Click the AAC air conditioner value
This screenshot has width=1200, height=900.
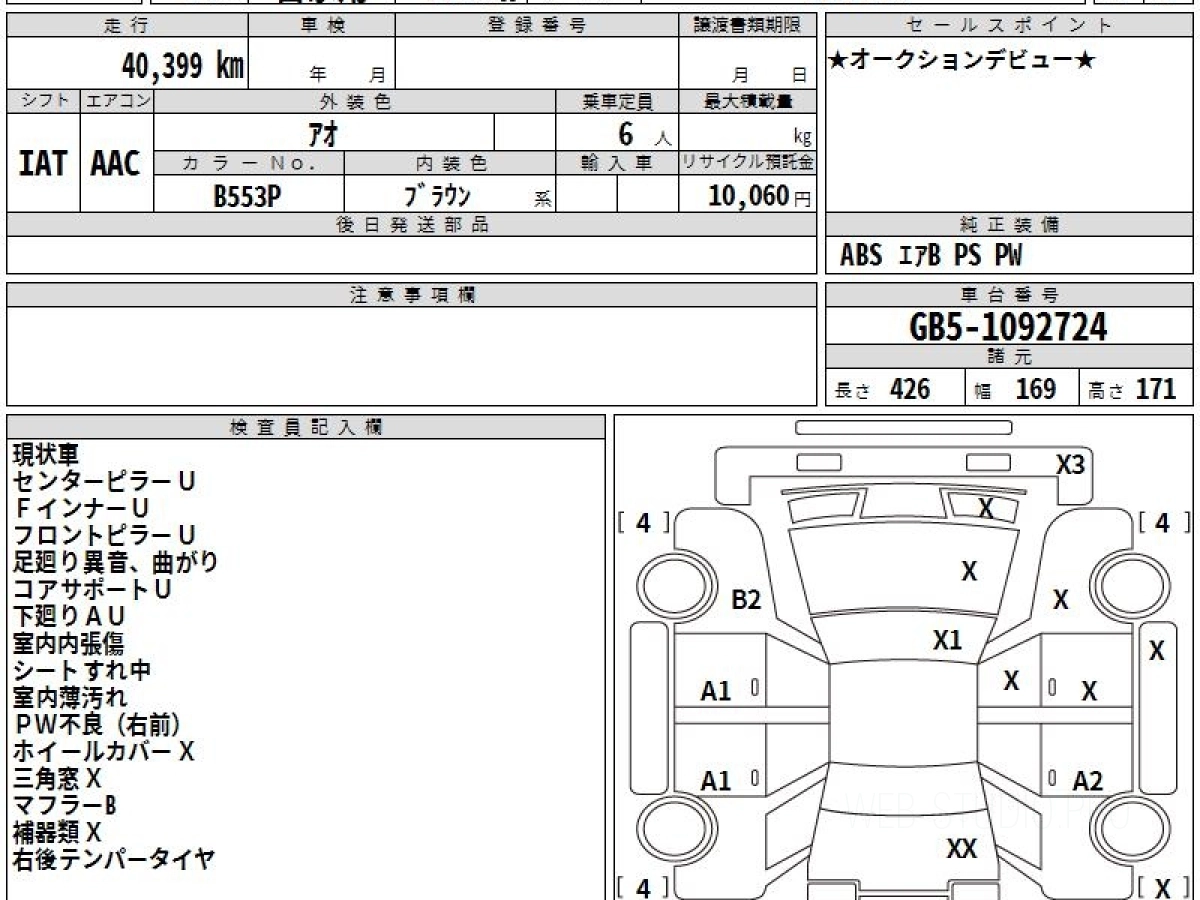pos(116,163)
